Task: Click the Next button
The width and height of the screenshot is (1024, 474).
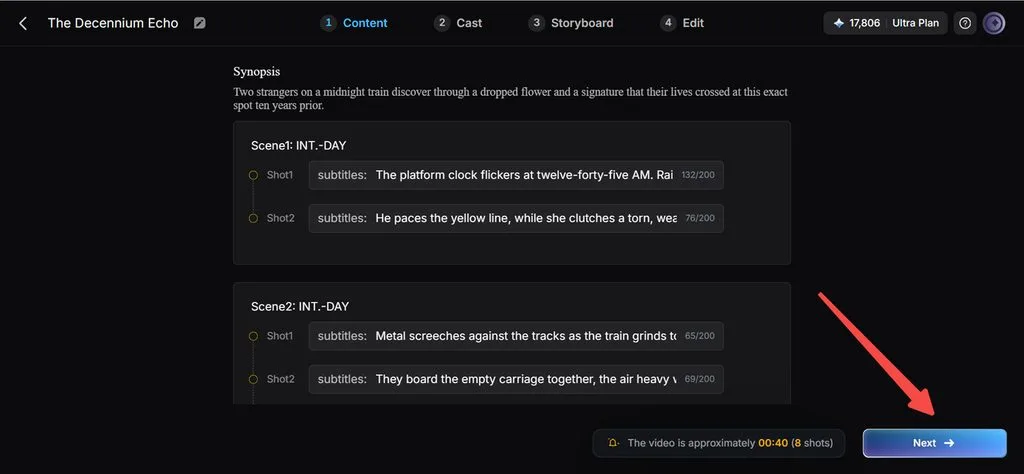Action: (935, 443)
